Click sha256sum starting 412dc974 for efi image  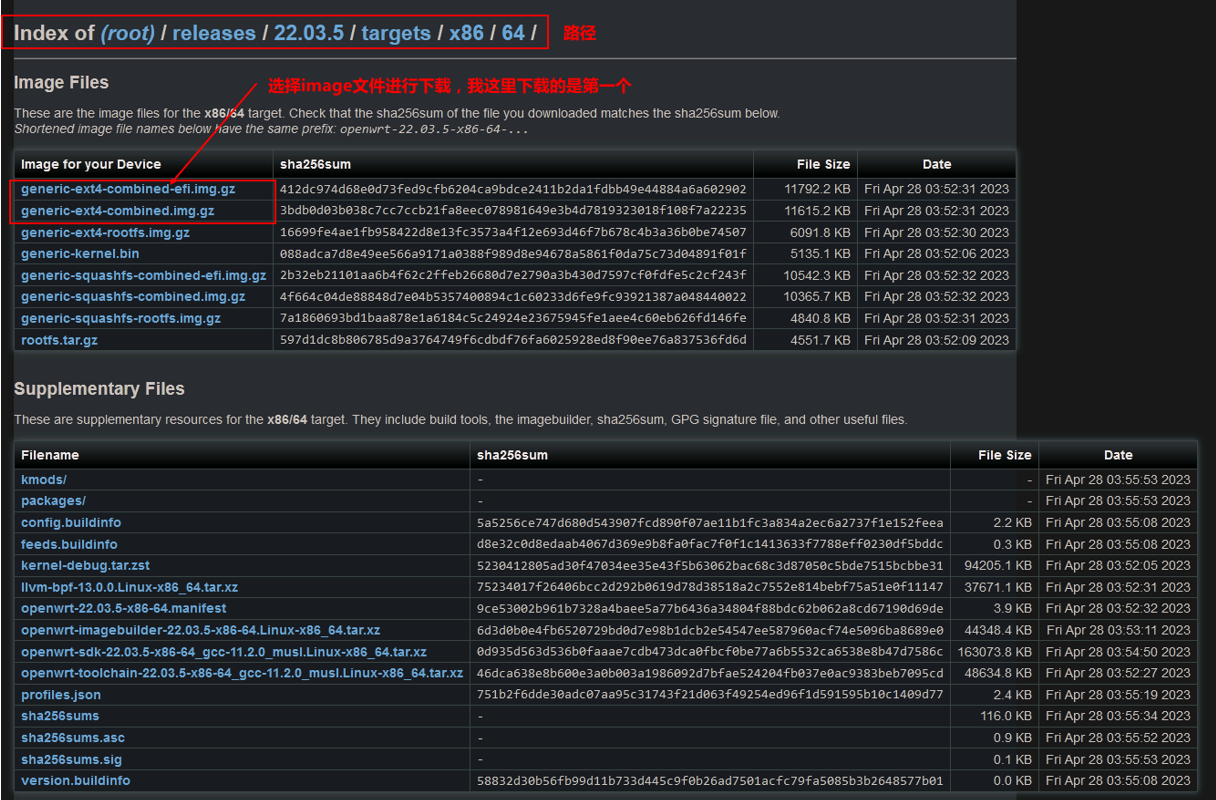click(x=513, y=189)
